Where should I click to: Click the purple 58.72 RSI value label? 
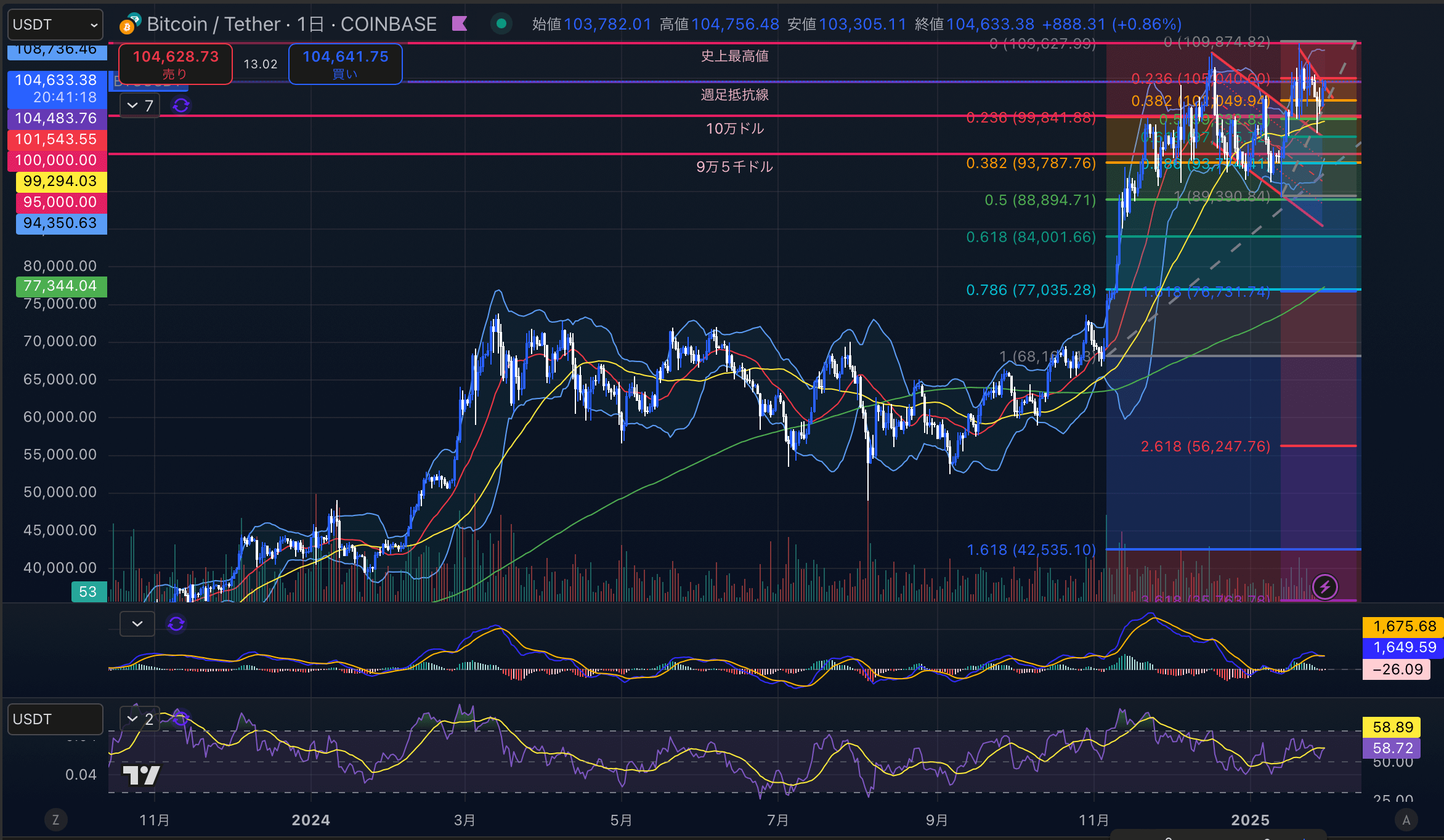1392,748
